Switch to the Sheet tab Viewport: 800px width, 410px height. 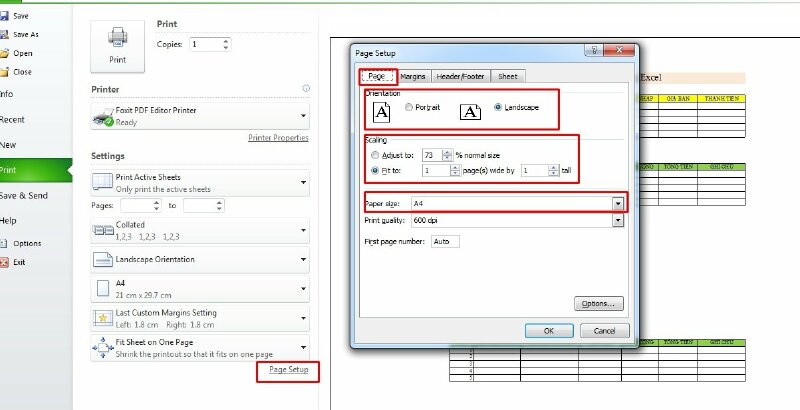[x=508, y=76]
